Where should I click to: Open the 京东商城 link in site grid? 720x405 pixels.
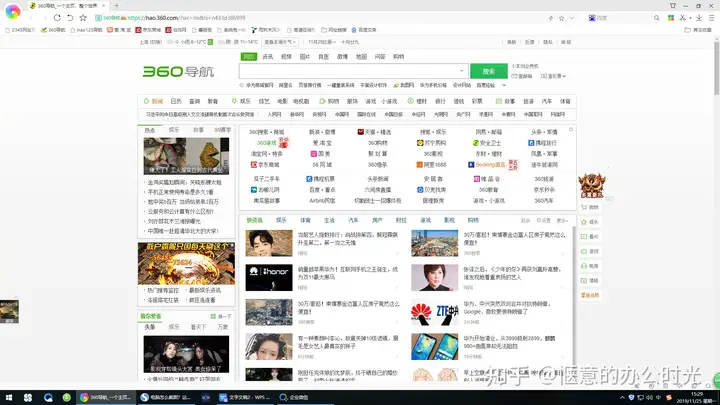(265, 164)
